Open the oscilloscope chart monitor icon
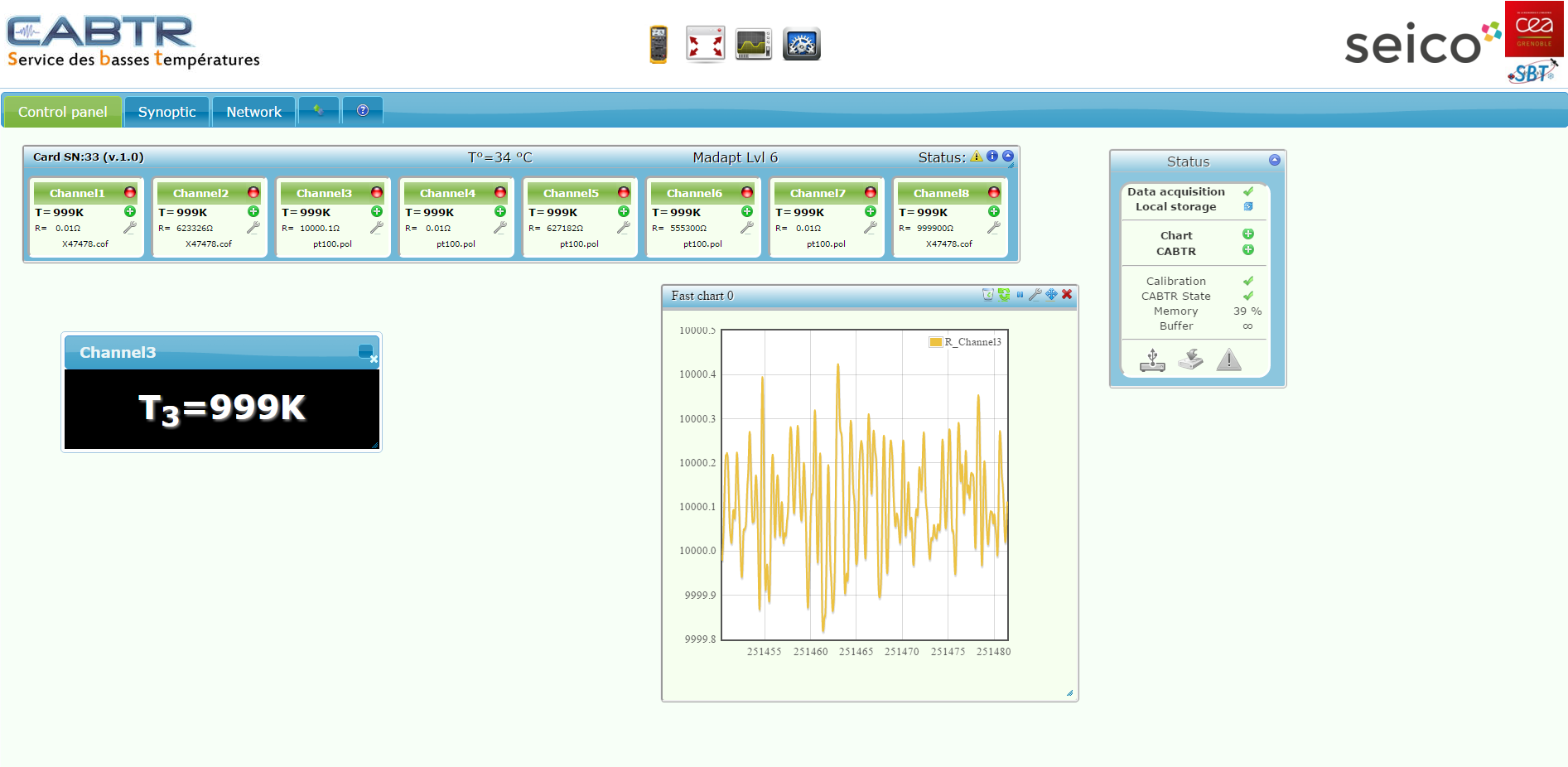1568x767 pixels. pyautogui.click(x=754, y=44)
